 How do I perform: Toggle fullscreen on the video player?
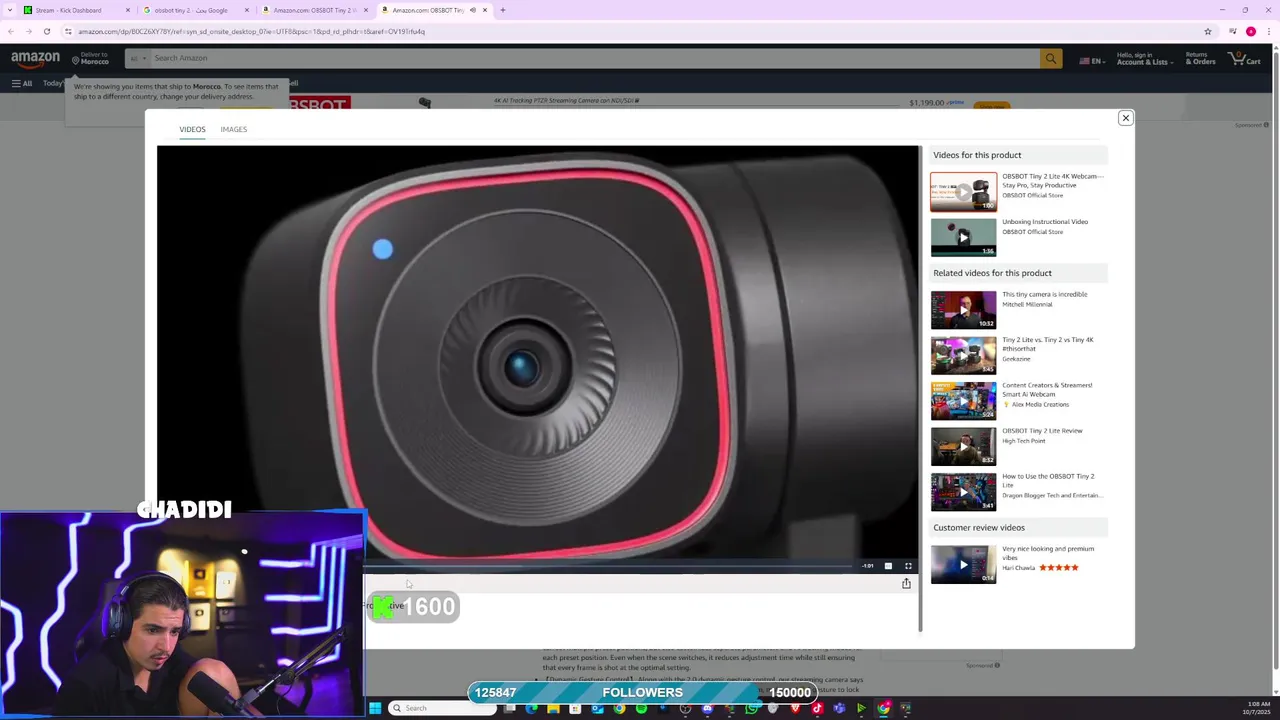coord(908,566)
